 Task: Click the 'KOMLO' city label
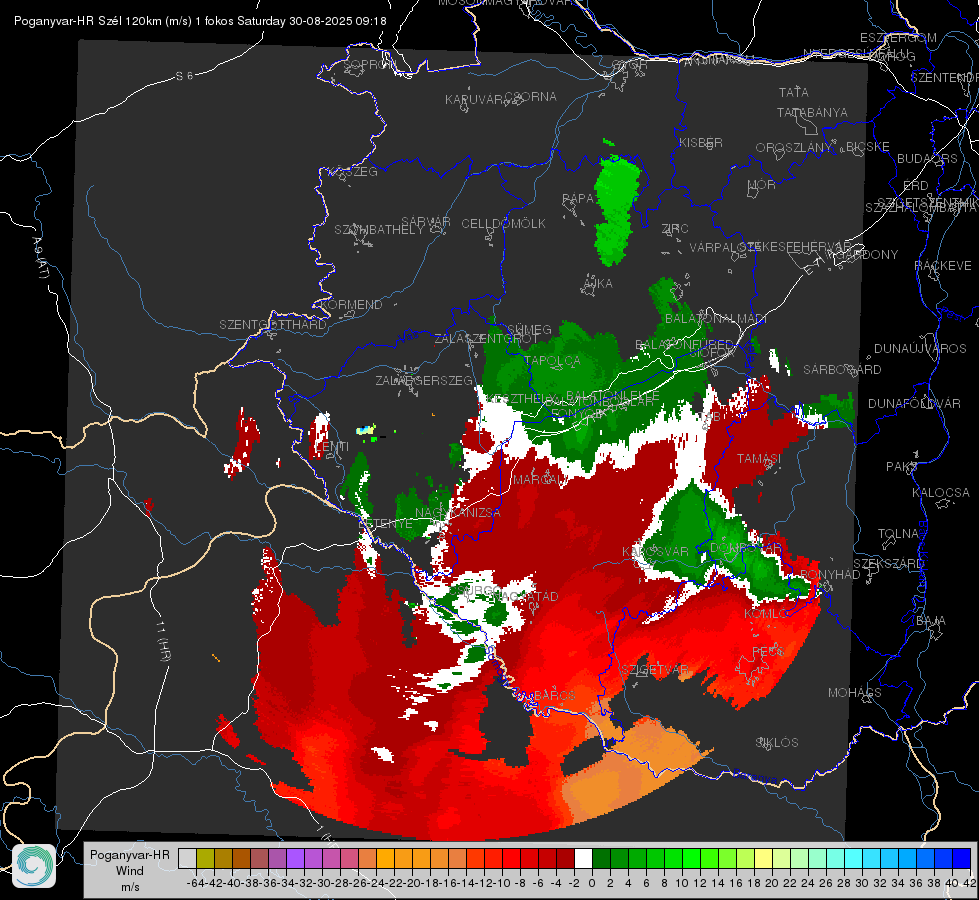[x=766, y=614]
